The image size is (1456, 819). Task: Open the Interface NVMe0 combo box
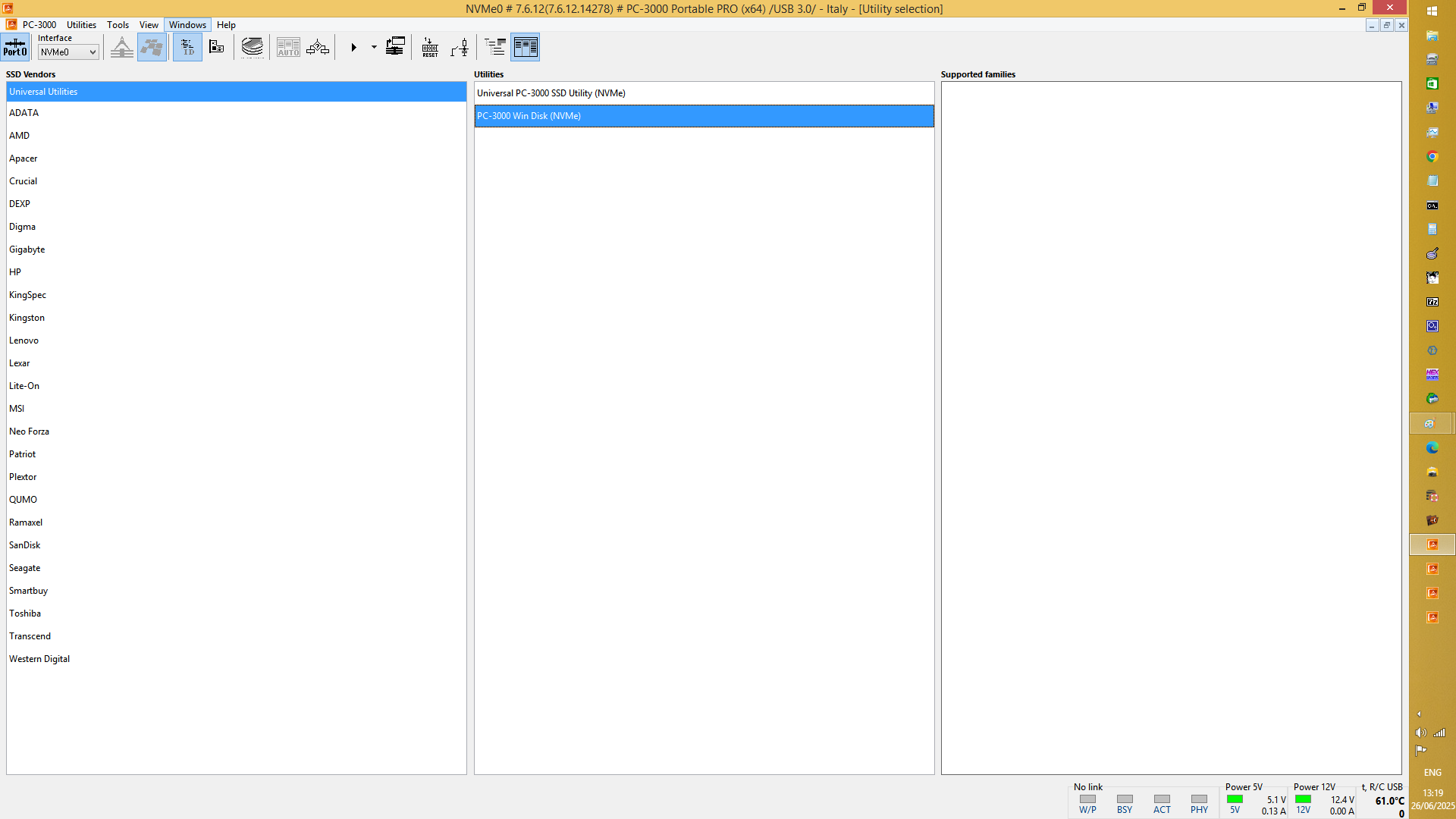pyautogui.click(x=68, y=52)
